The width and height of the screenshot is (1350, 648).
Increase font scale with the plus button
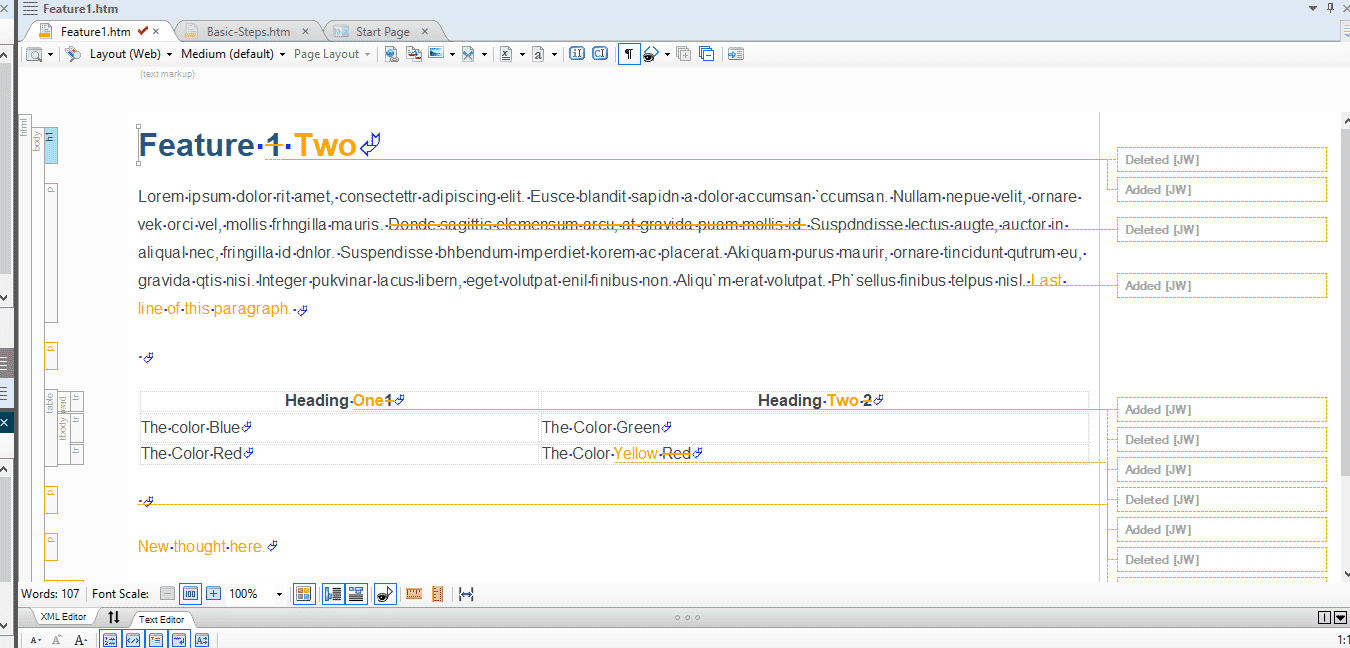(213, 594)
